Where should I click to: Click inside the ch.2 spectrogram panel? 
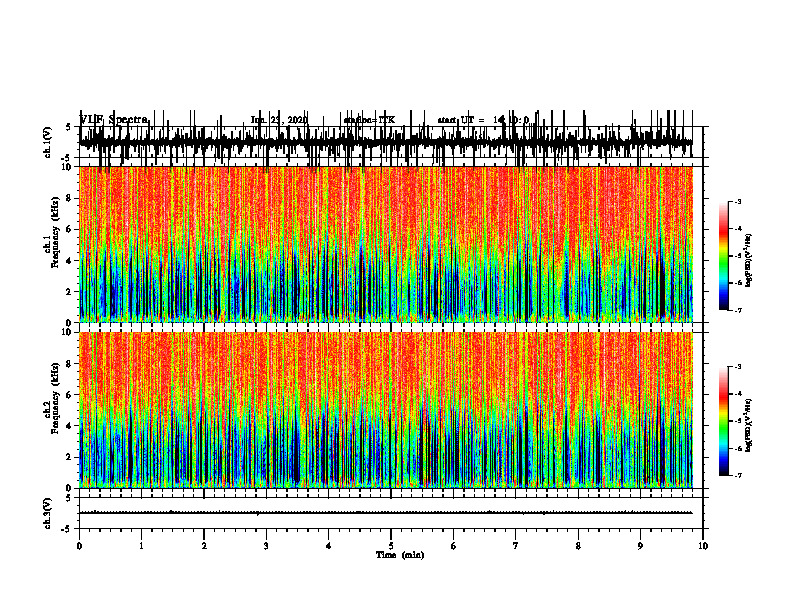coord(386,410)
